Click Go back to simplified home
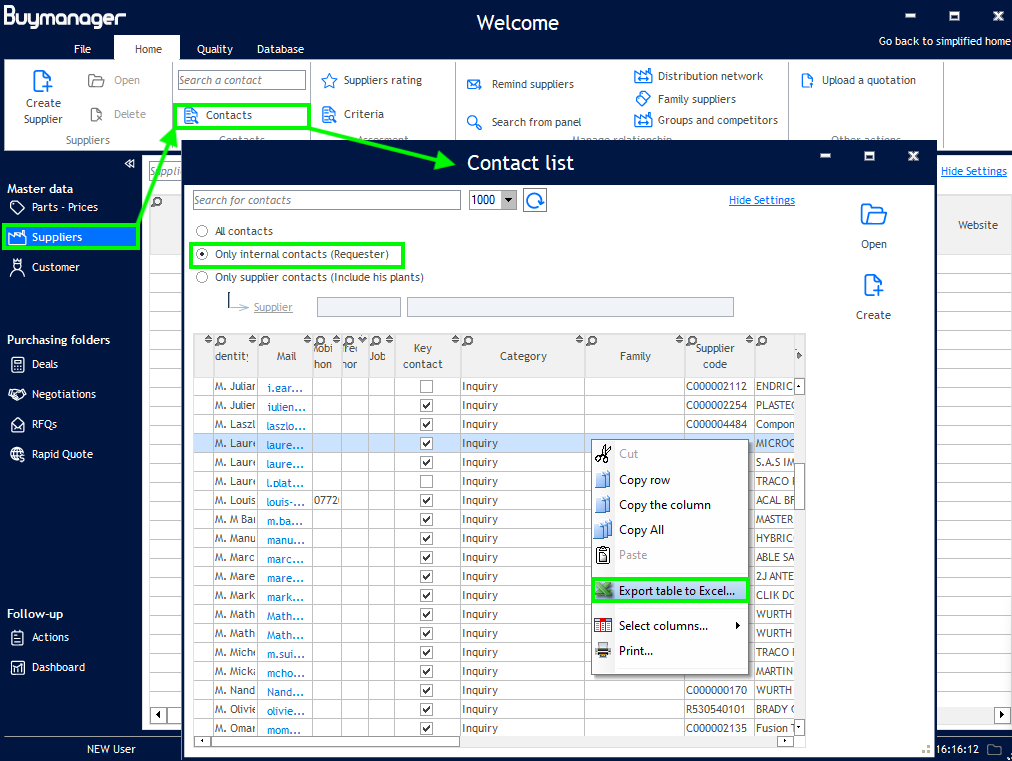Screen dimensions: 1012x761 click(943, 41)
